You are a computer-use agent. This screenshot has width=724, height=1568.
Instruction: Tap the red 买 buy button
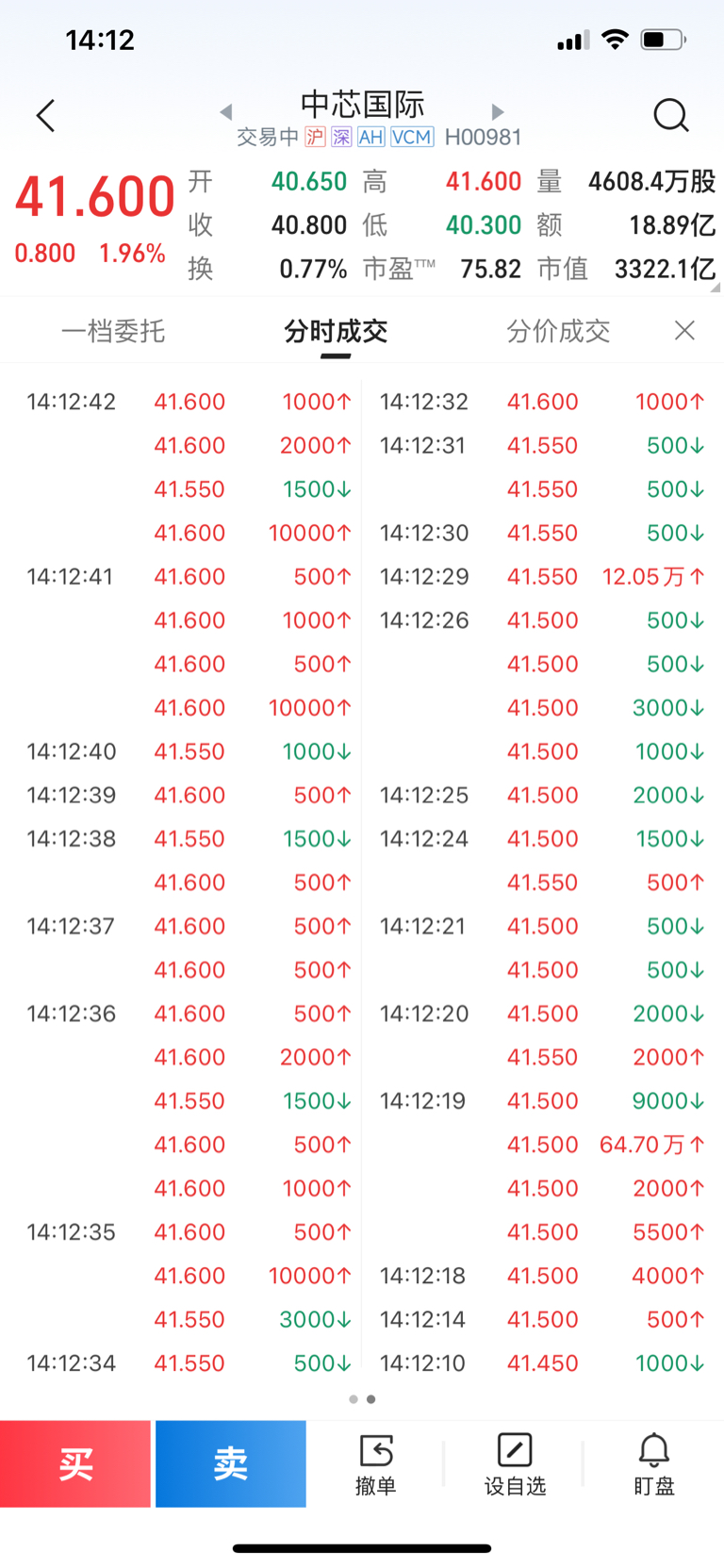coord(75,1463)
